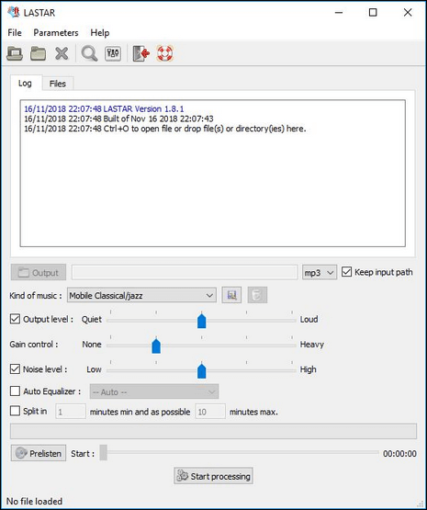This screenshot has width=427, height=510.
Task: Switch to the Log tab
Action: tap(25, 83)
